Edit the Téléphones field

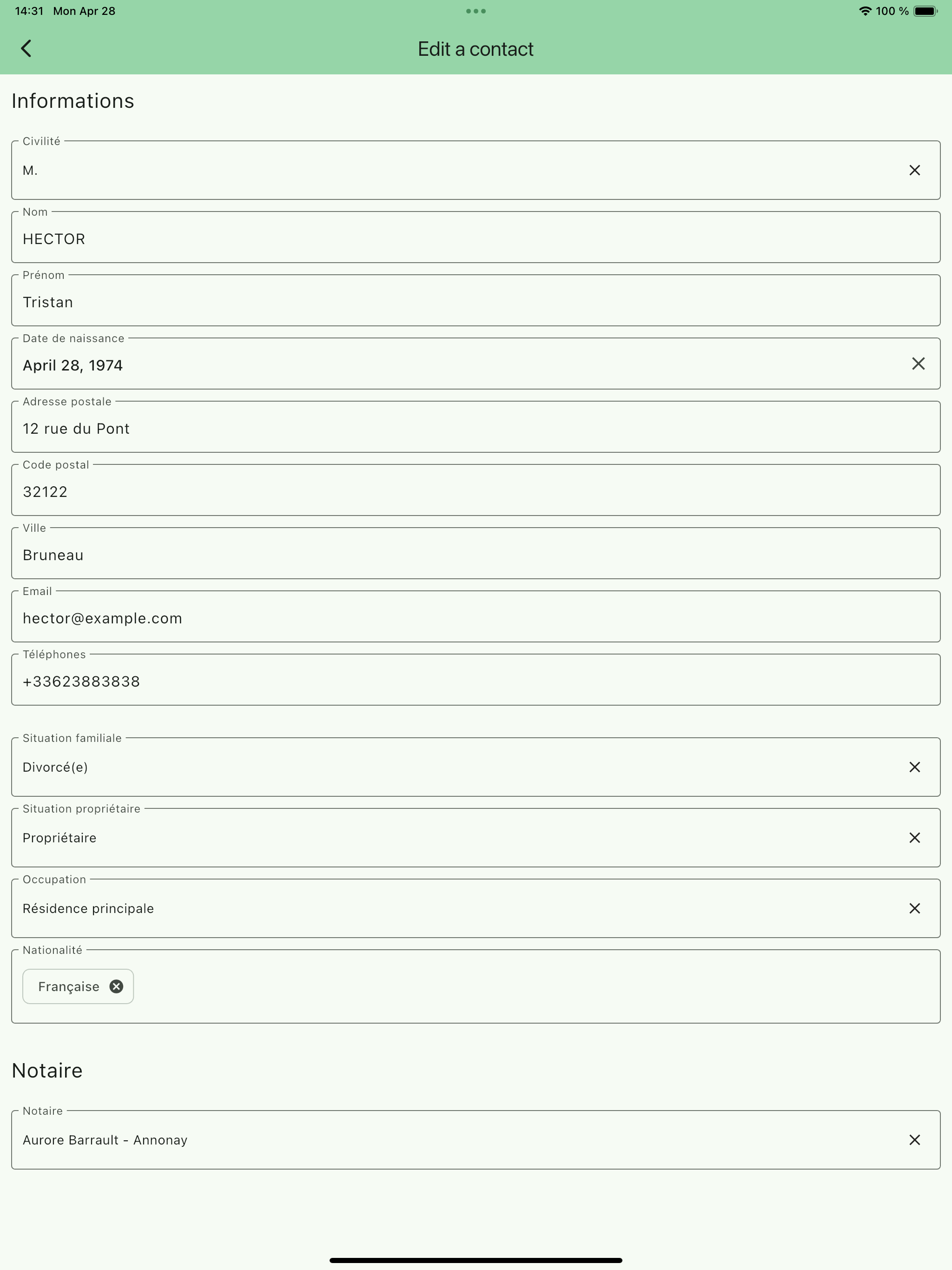click(x=476, y=680)
